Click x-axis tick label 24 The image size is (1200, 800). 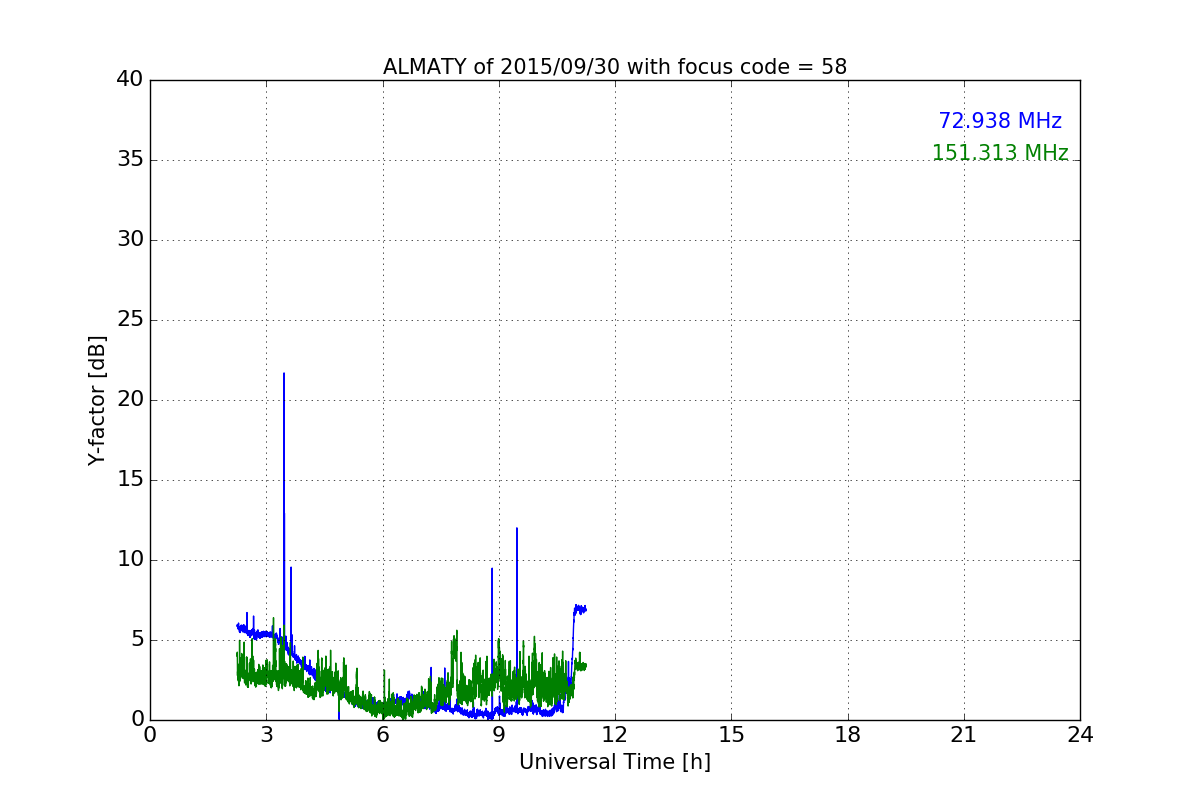(1080, 735)
